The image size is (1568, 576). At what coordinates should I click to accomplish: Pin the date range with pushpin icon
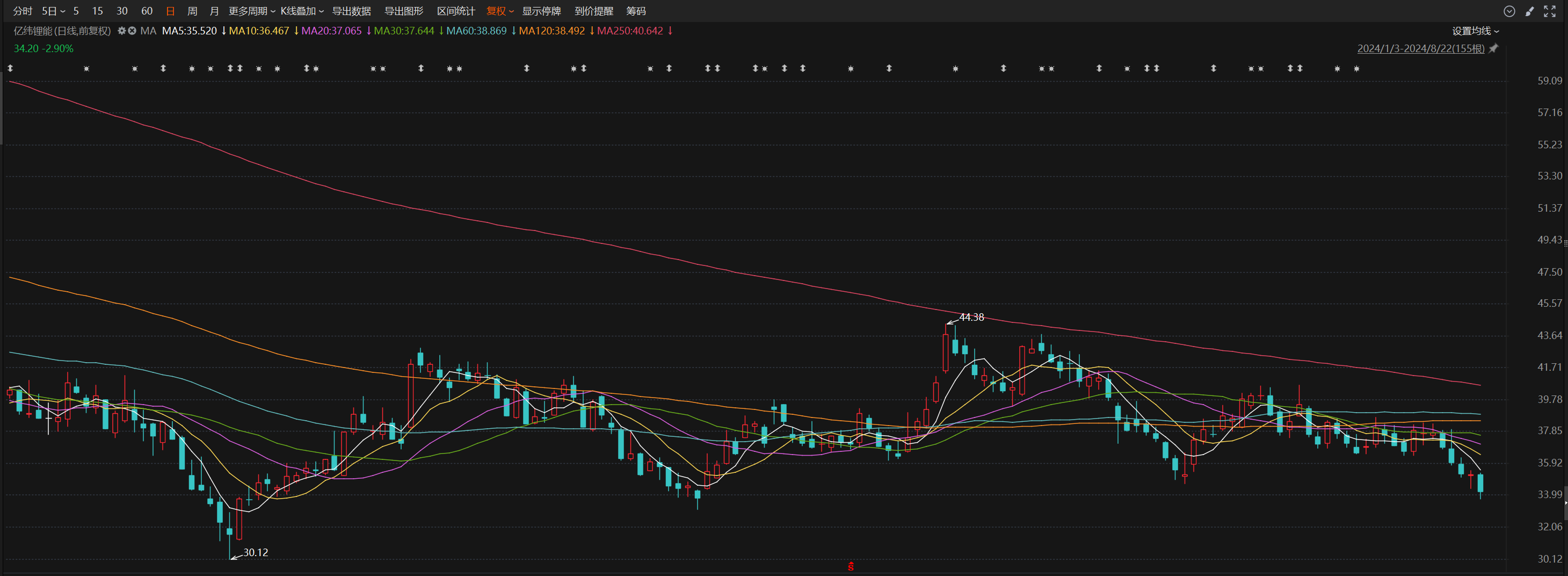pos(1494,49)
